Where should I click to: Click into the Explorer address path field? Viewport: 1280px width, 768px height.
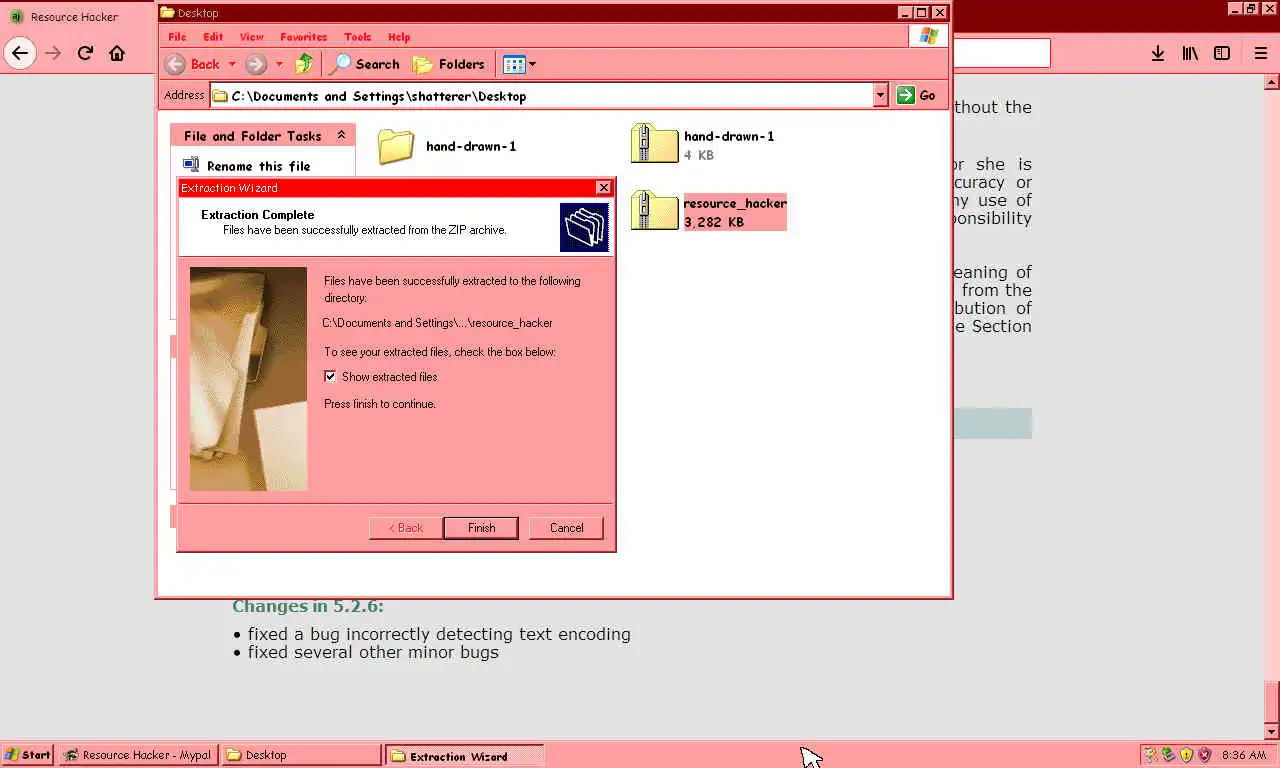tap(541, 95)
